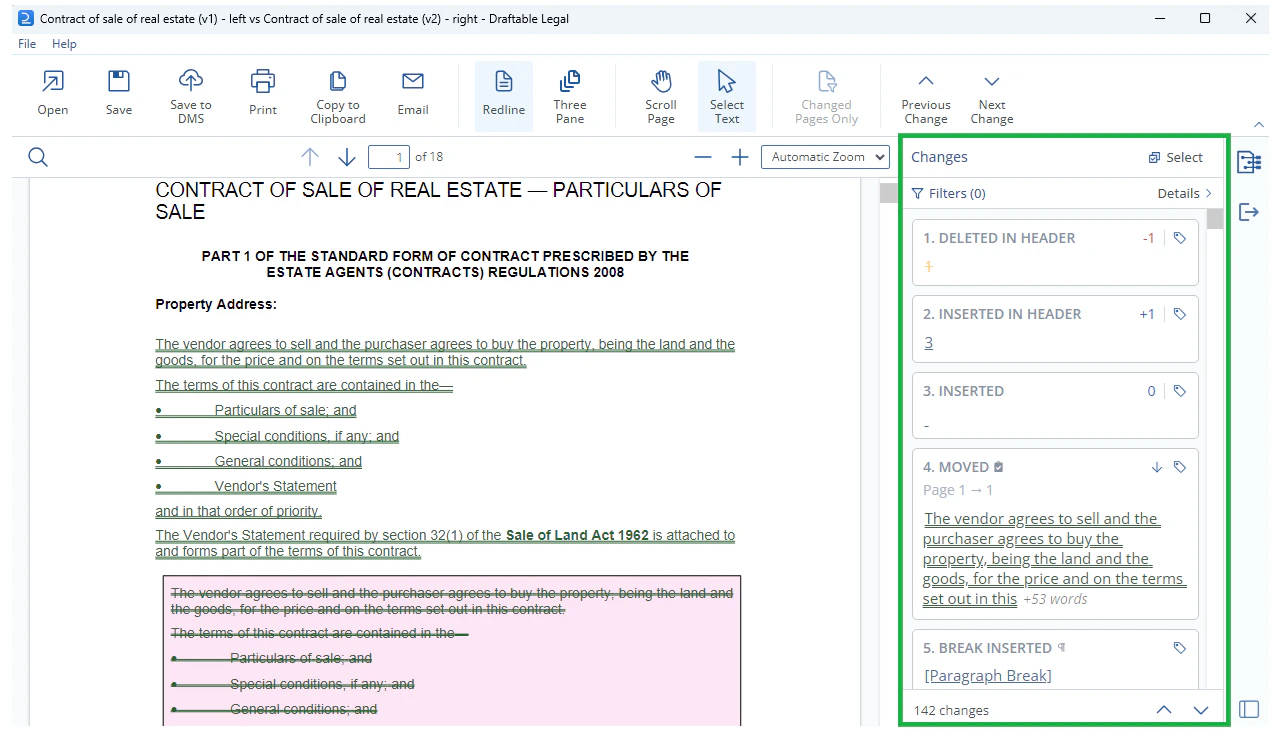Jump to next change with bottom down chevron
Image resolution: width=1275 pixels, height=731 pixels.
pos(1201,710)
